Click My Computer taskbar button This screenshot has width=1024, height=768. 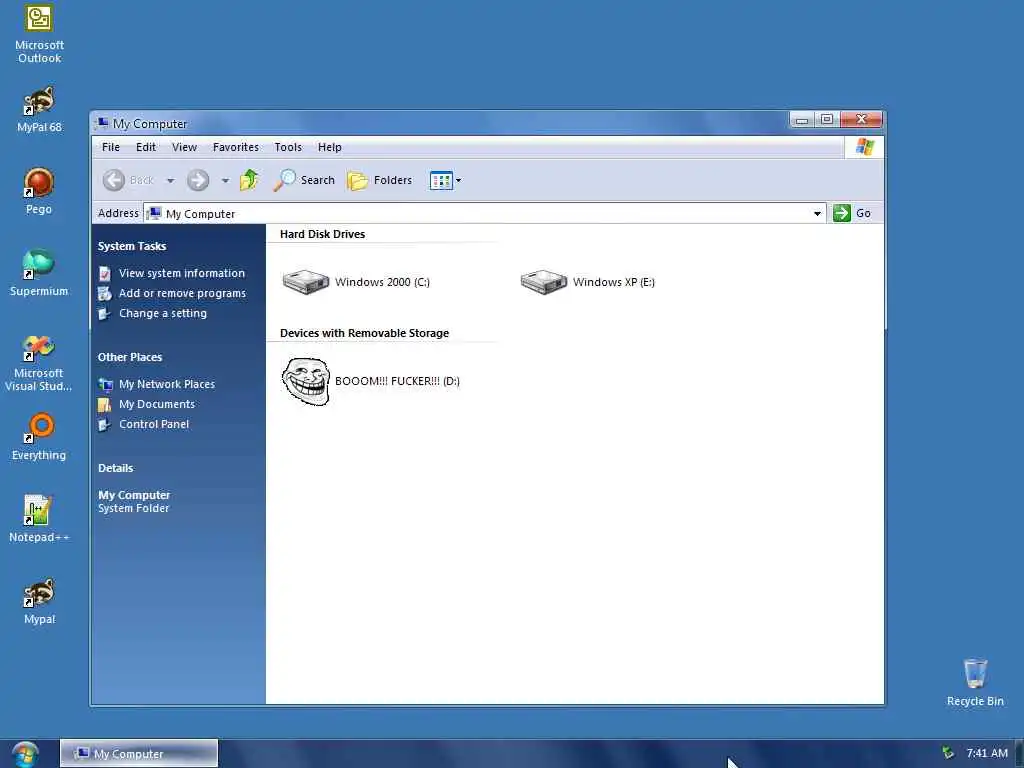(139, 753)
